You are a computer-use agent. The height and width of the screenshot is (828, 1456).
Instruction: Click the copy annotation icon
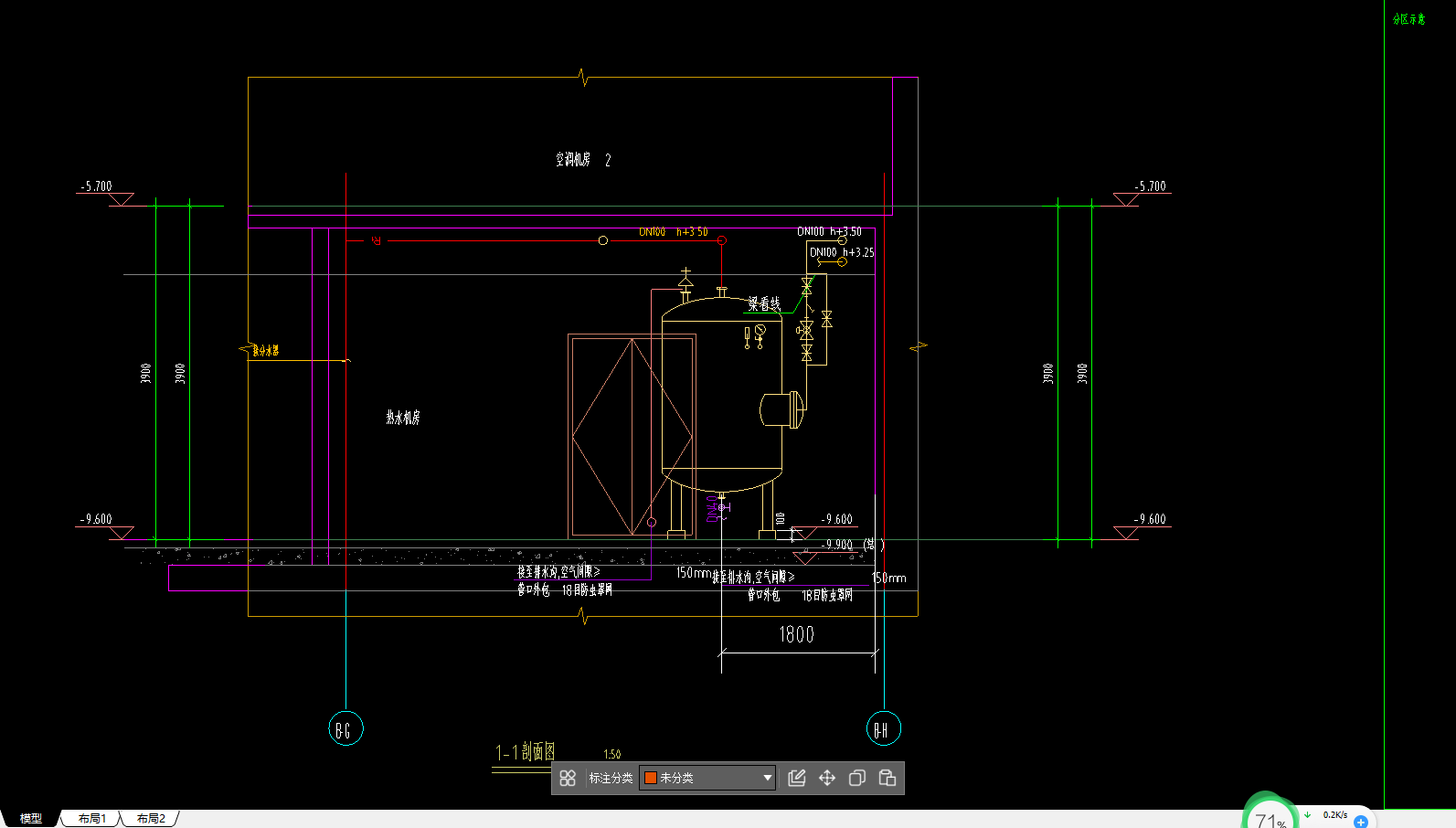[x=857, y=778]
